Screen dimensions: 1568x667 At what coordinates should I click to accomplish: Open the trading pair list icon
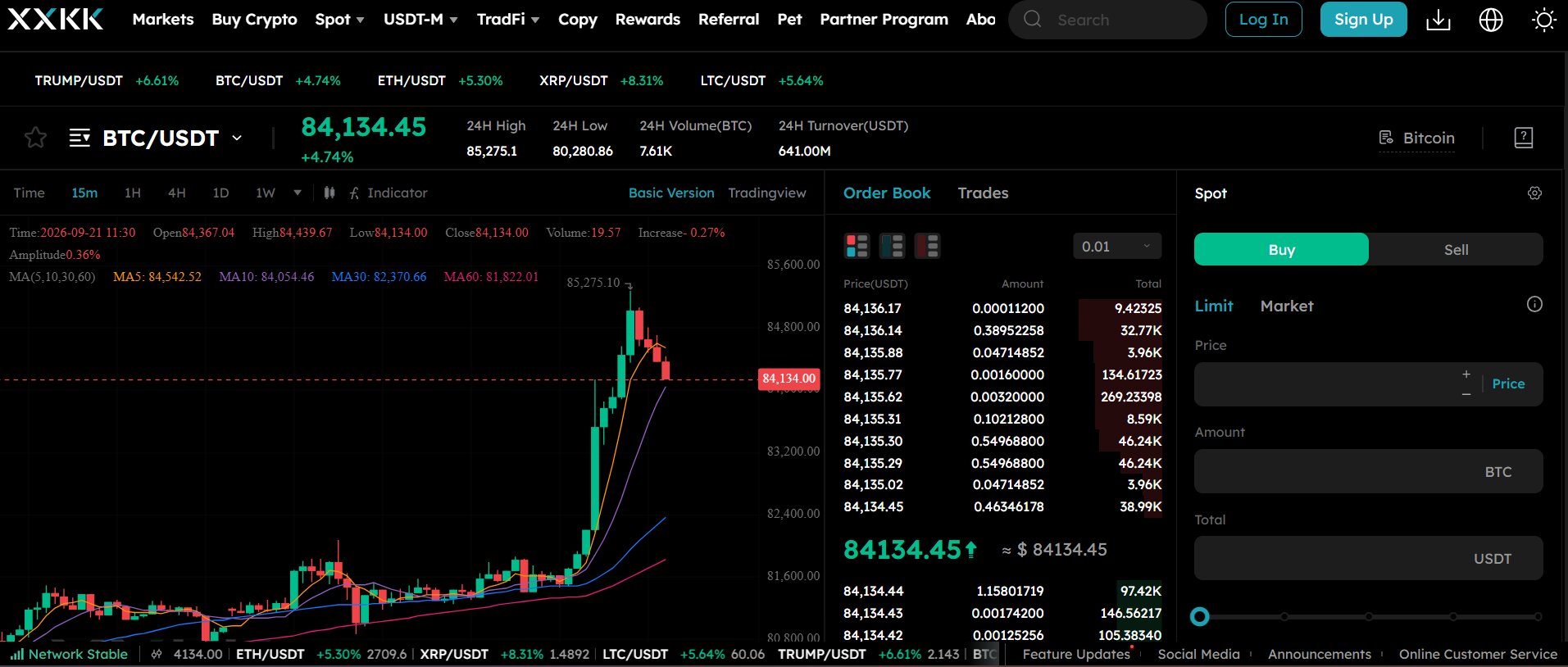tap(80, 137)
